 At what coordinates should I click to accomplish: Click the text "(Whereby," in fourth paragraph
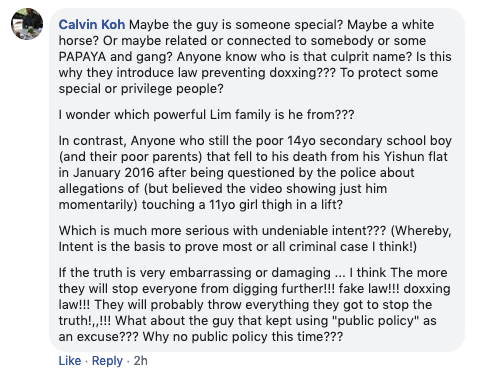point(421,231)
